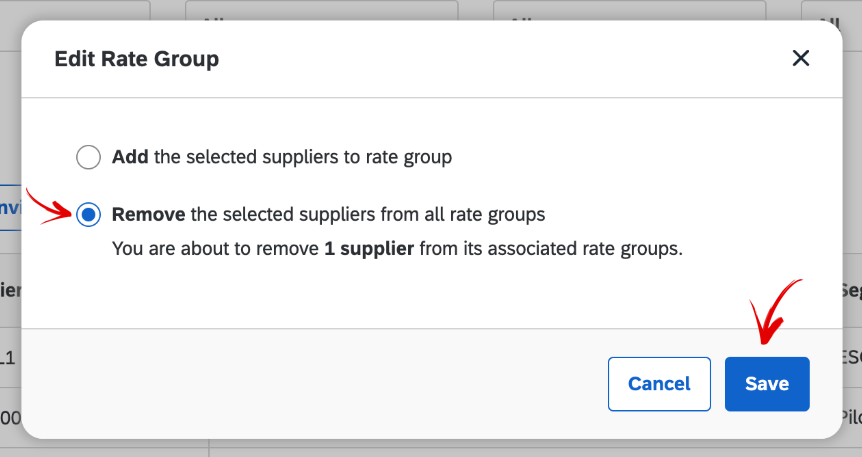Screen dimensions: 862x457
Task: Click the partially hidden blue button at left edge
Action: [10, 207]
